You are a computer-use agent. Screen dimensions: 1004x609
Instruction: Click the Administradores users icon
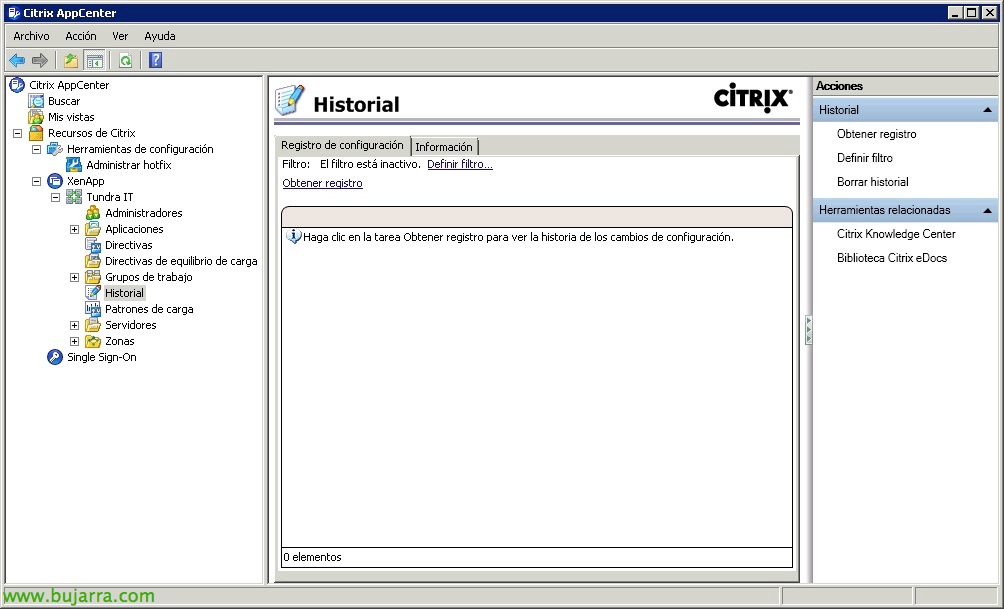93,213
